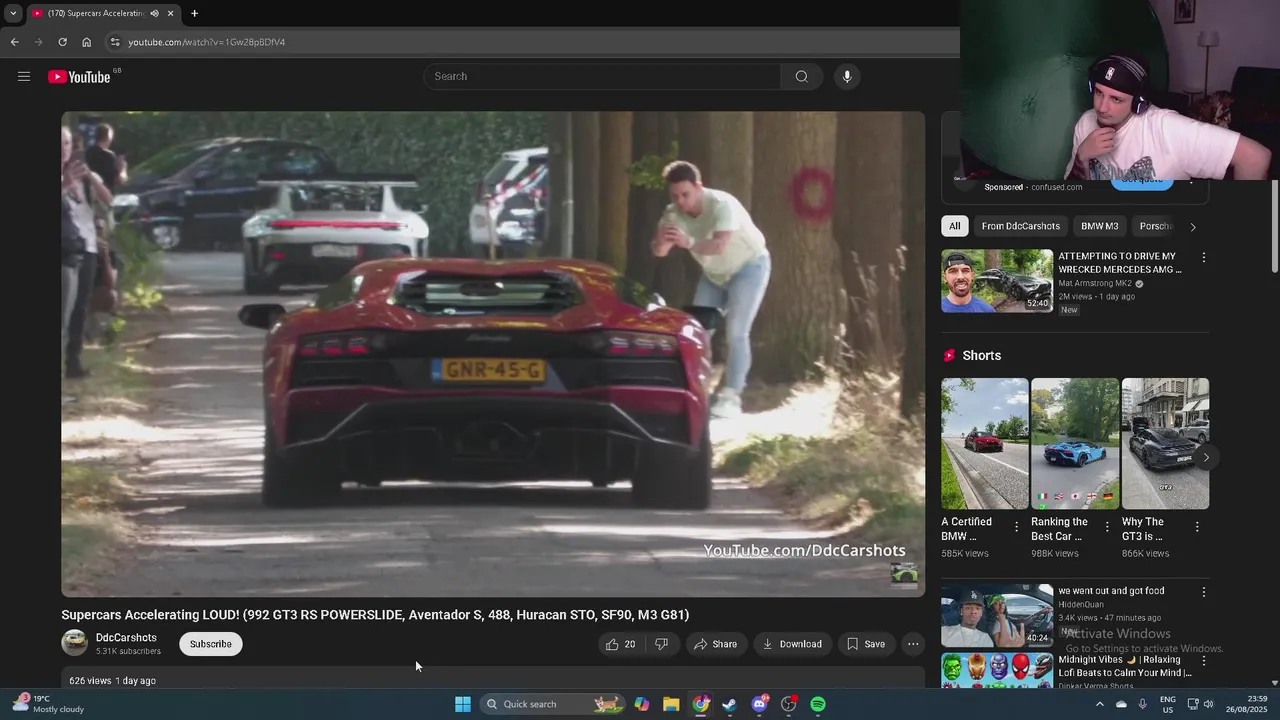Open the wrecked Mercedes AMG video title
The image size is (1280, 720).
(1119, 263)
